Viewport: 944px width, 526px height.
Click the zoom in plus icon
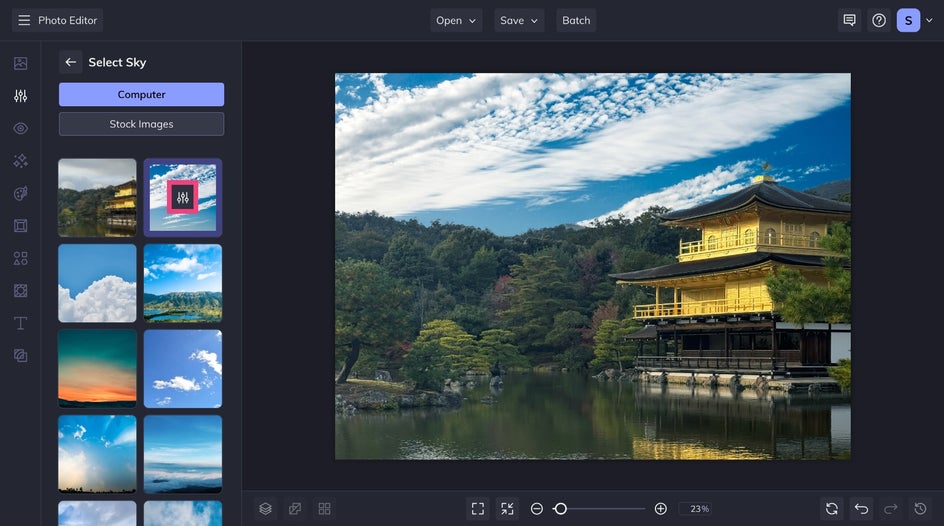coord(660,509)
